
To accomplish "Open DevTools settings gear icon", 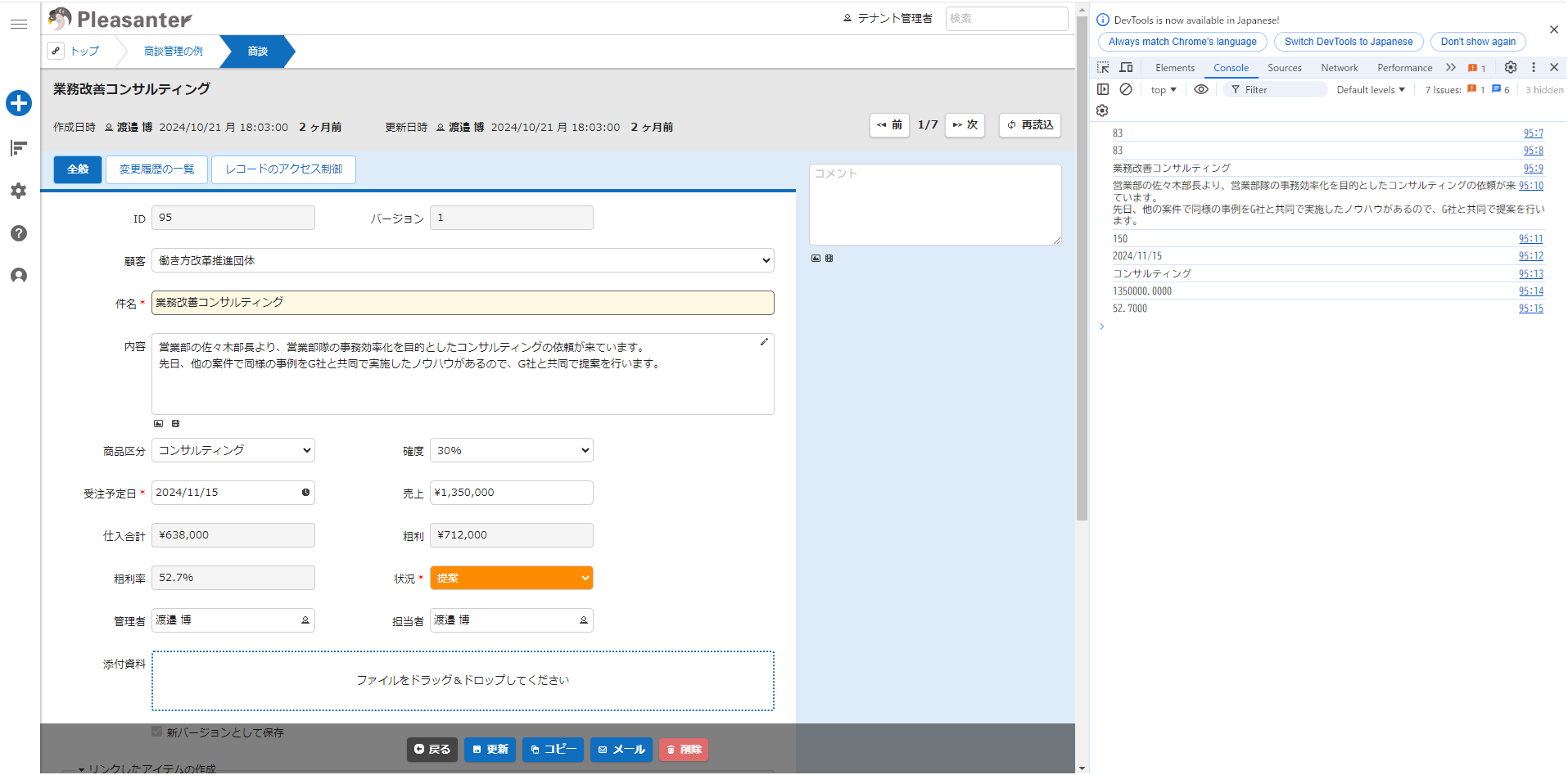I will [1511, 68].
